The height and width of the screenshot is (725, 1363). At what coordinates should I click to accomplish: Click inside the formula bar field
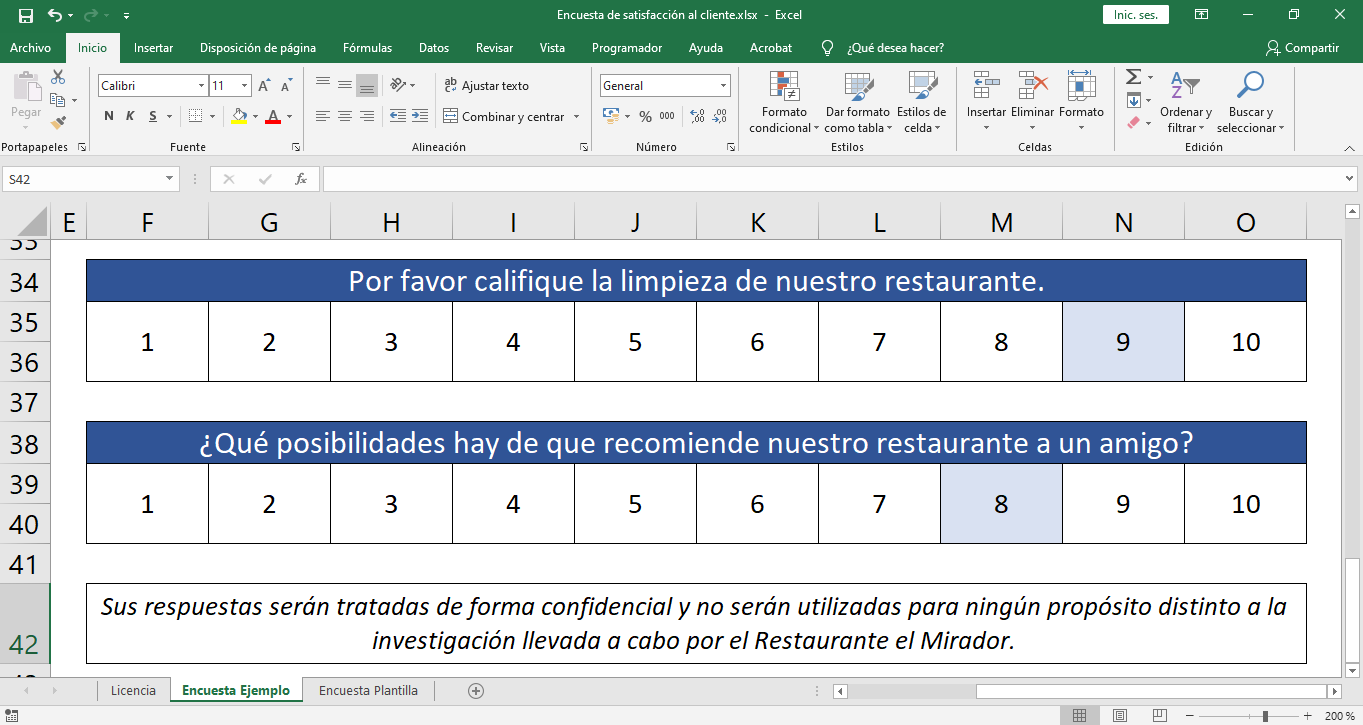pyautogui.click(x=830, y=179)
